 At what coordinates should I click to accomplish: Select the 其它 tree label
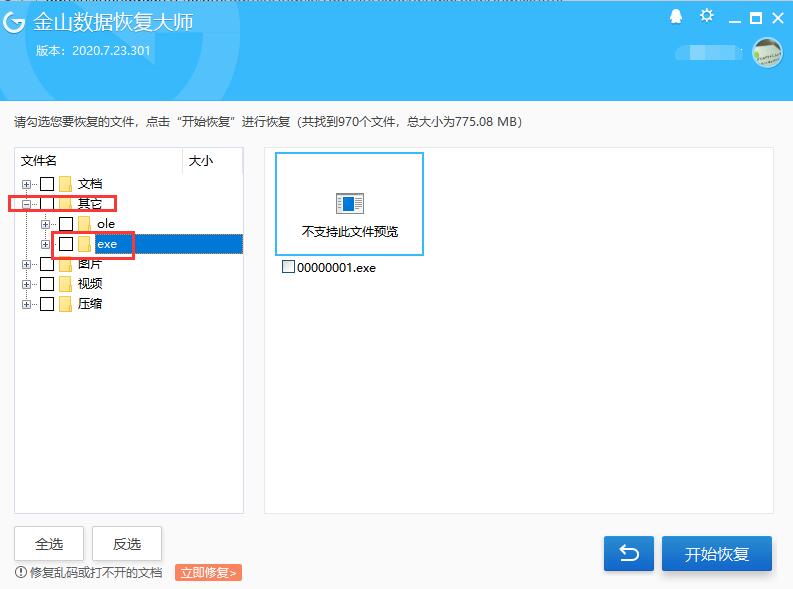(90, 204)
